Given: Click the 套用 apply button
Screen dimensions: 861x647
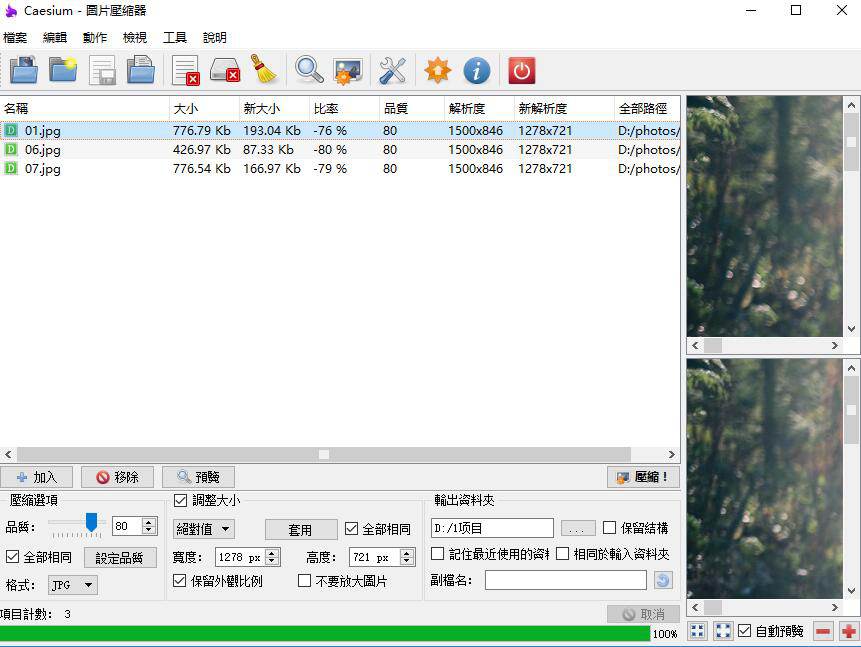Looking at the screenshot, I should click(301, 530).
